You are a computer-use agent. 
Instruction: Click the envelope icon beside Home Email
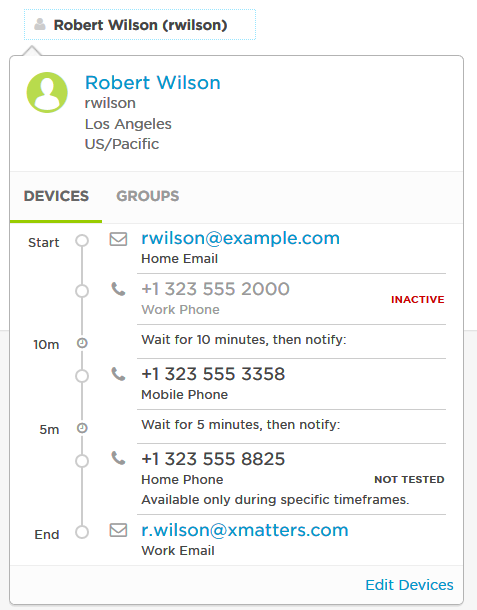point(118,239)
